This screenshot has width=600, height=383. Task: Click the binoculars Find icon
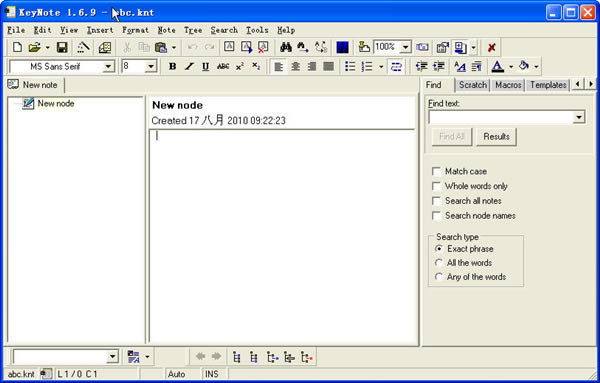point(286,47)
